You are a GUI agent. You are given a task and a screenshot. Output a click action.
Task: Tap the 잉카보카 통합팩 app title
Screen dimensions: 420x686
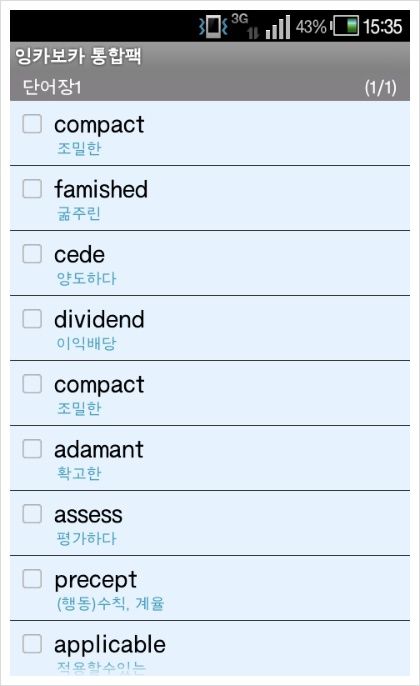pos(78,56)
